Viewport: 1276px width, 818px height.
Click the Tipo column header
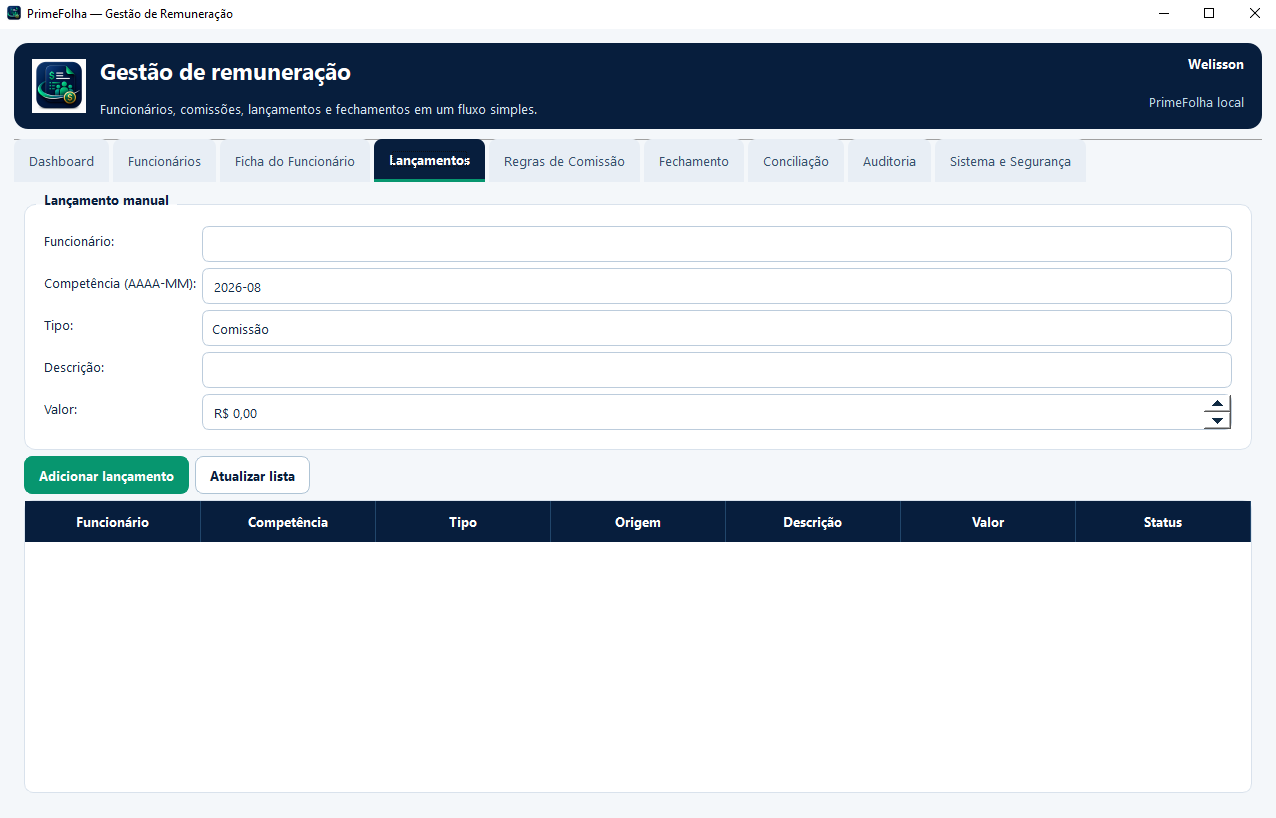[x=463, y=522]
